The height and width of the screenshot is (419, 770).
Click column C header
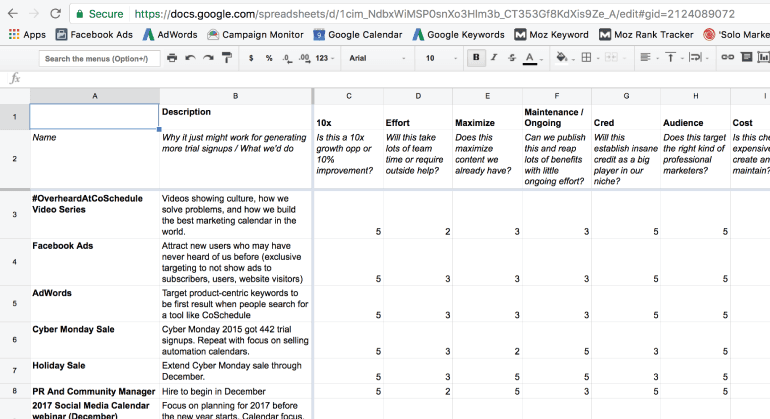click(x=349, y=95)
